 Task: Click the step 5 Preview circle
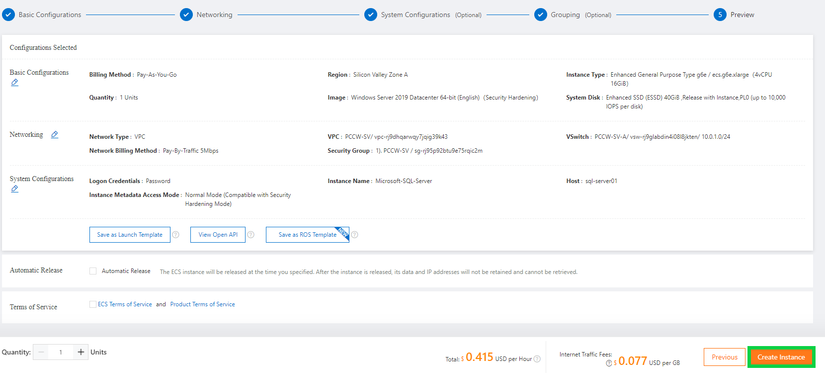coord(720,15)
